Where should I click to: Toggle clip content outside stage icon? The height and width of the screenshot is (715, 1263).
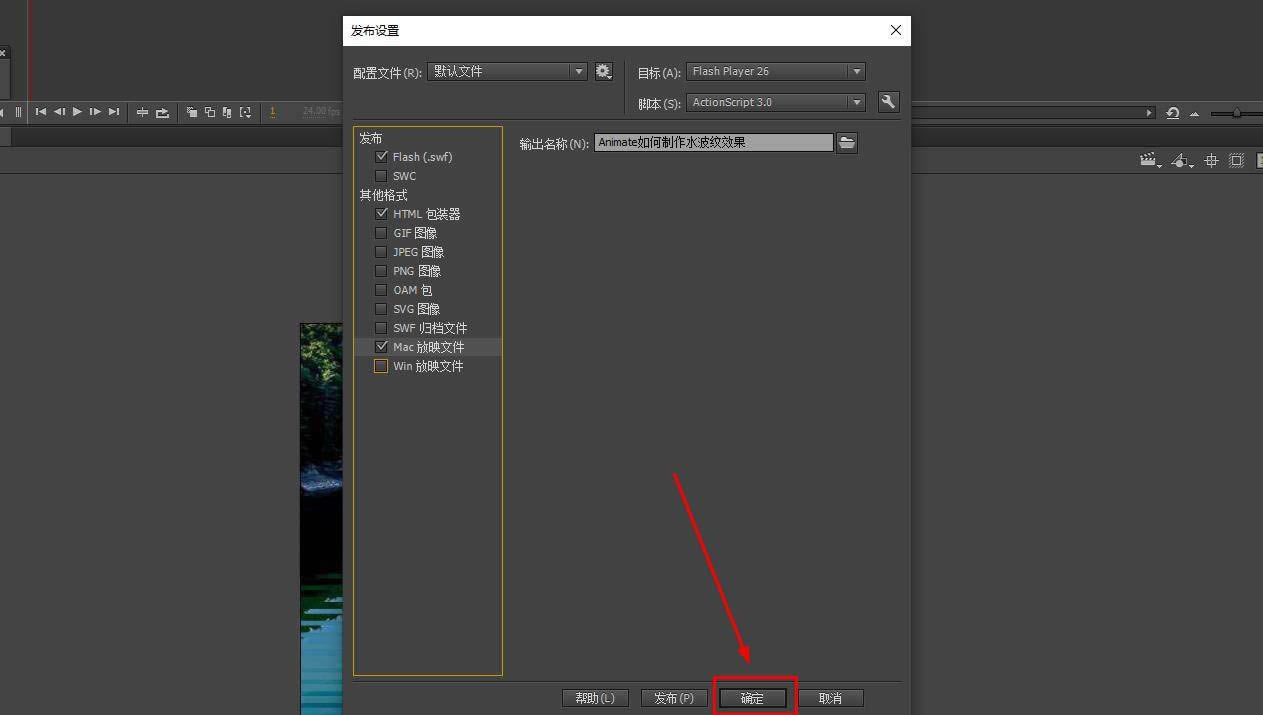tap(1236, 160)
